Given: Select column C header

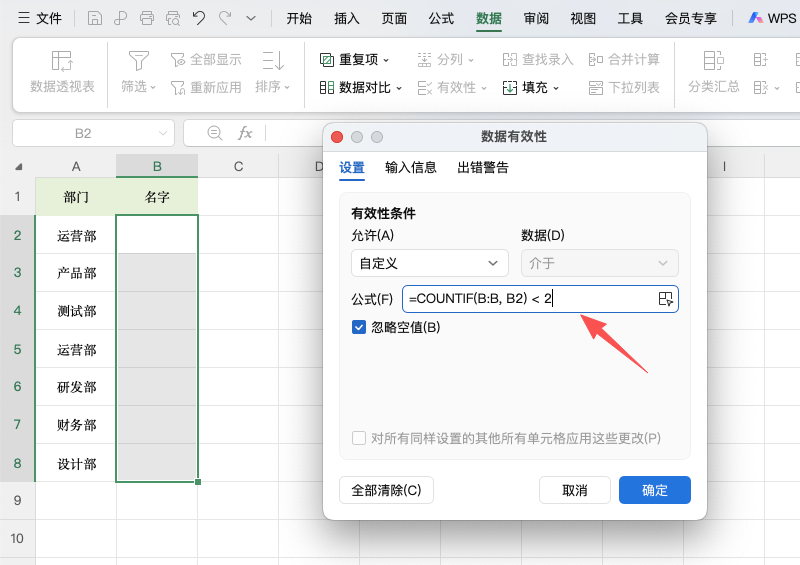Looking at the screenshot, I should pos(238,166).
